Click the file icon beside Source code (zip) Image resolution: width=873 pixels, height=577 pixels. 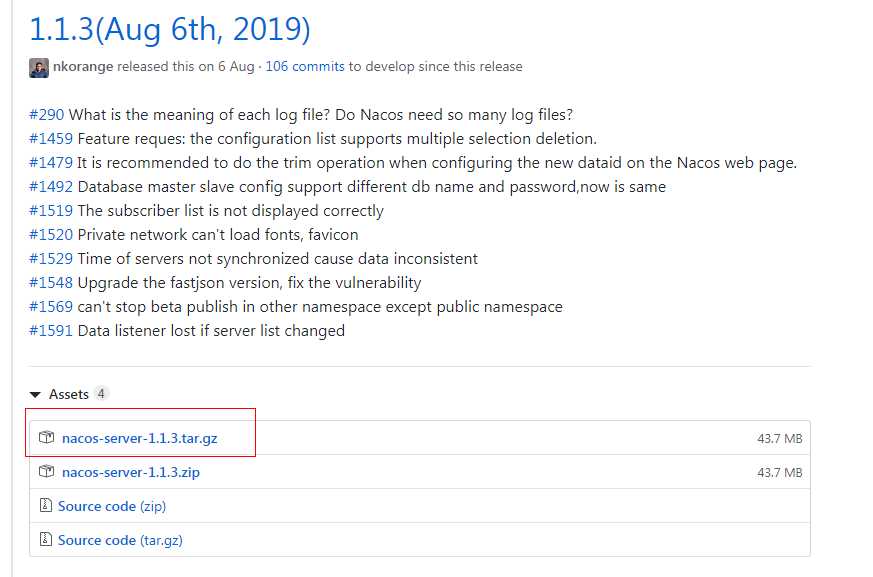pos(45,506)
